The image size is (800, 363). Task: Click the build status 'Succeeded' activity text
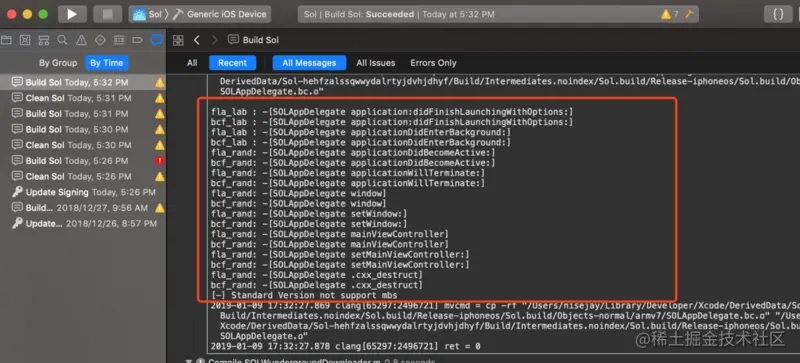(x=389, y=14)
